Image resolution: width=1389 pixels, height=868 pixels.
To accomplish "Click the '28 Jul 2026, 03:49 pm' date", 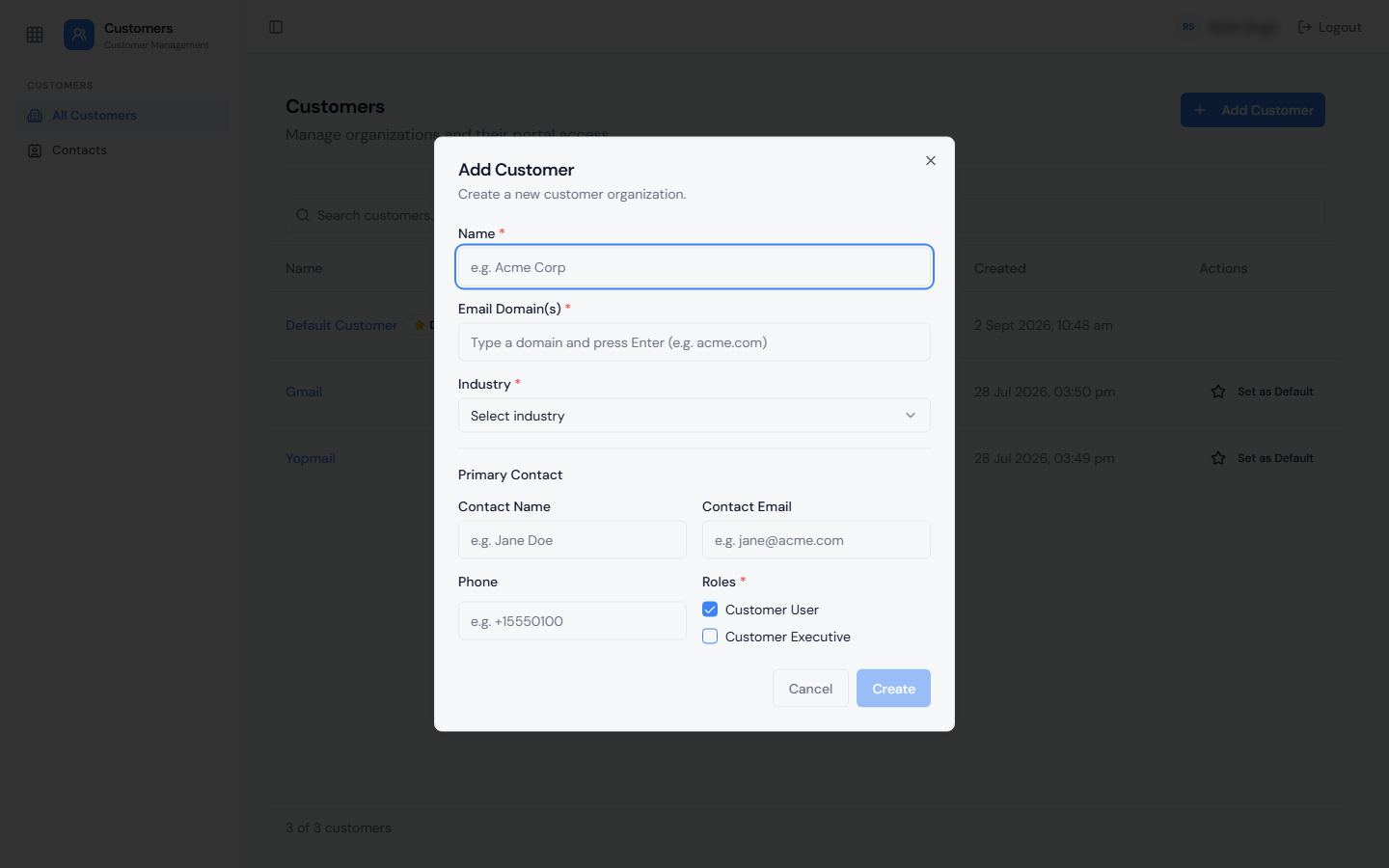I will coord(1045,458).
